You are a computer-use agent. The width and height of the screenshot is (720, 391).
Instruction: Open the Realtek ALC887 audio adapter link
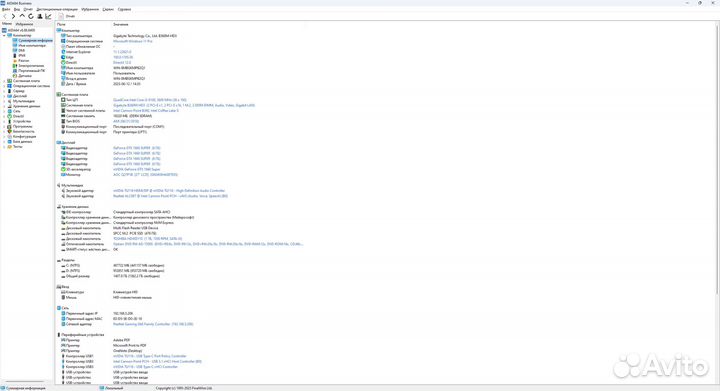(x=170, y=196)
